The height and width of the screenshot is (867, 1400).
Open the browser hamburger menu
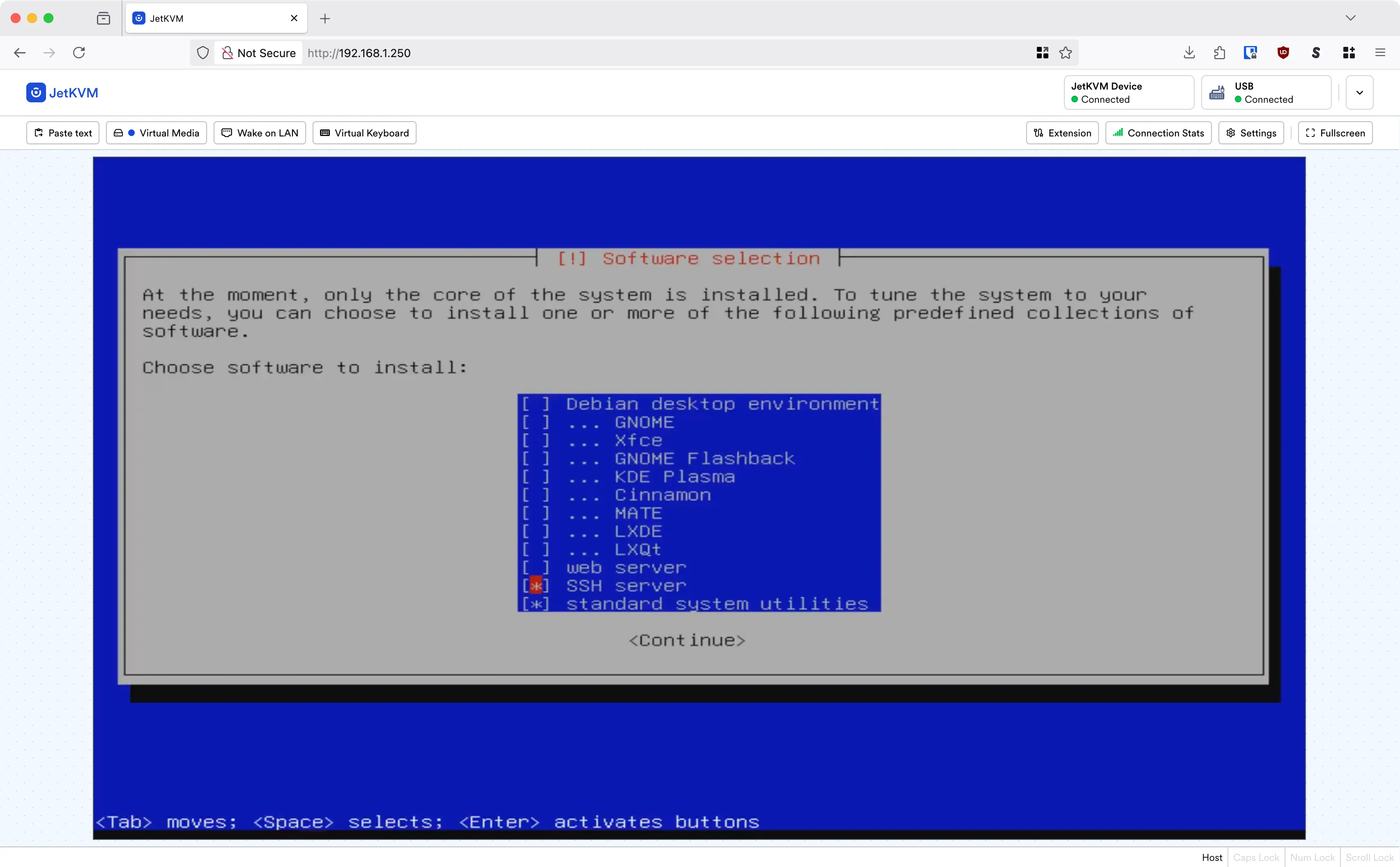coord(1381,52)
